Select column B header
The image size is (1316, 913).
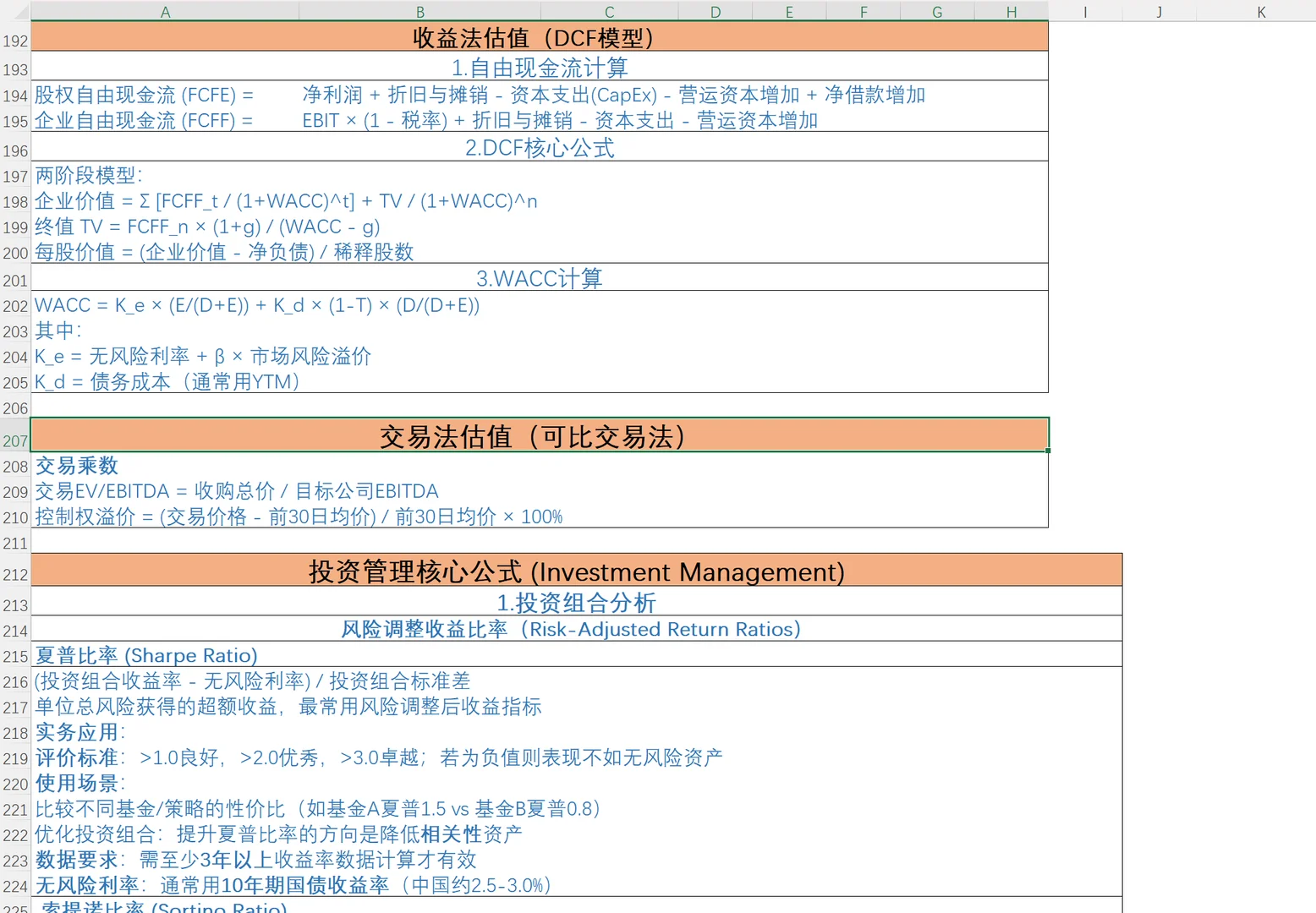point(419,12)
